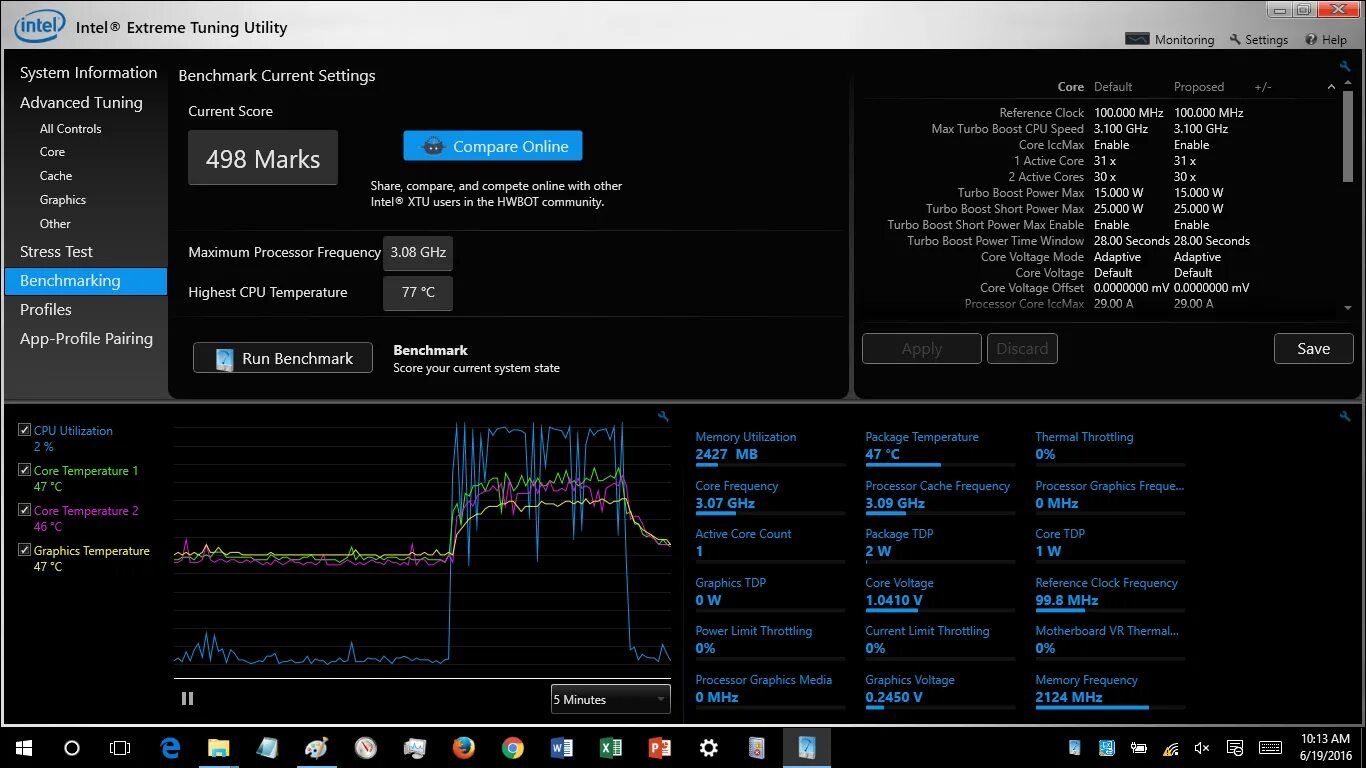Click the Apply button
This screenshot has height=768, width=1366.
click(921, 348)
